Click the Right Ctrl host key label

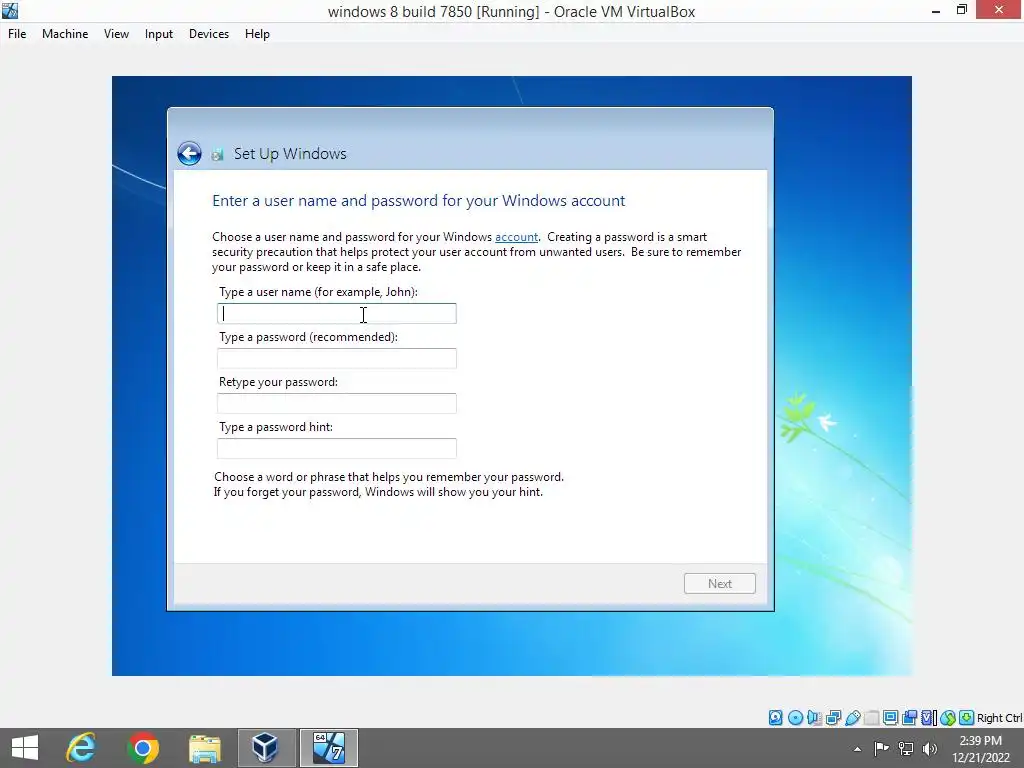tap(999, 718)
